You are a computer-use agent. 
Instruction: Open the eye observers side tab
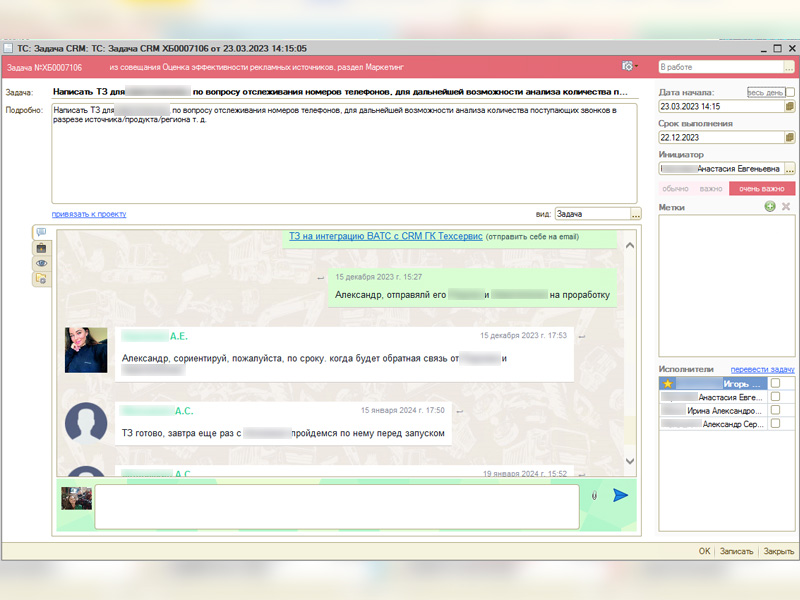(41, 263)
